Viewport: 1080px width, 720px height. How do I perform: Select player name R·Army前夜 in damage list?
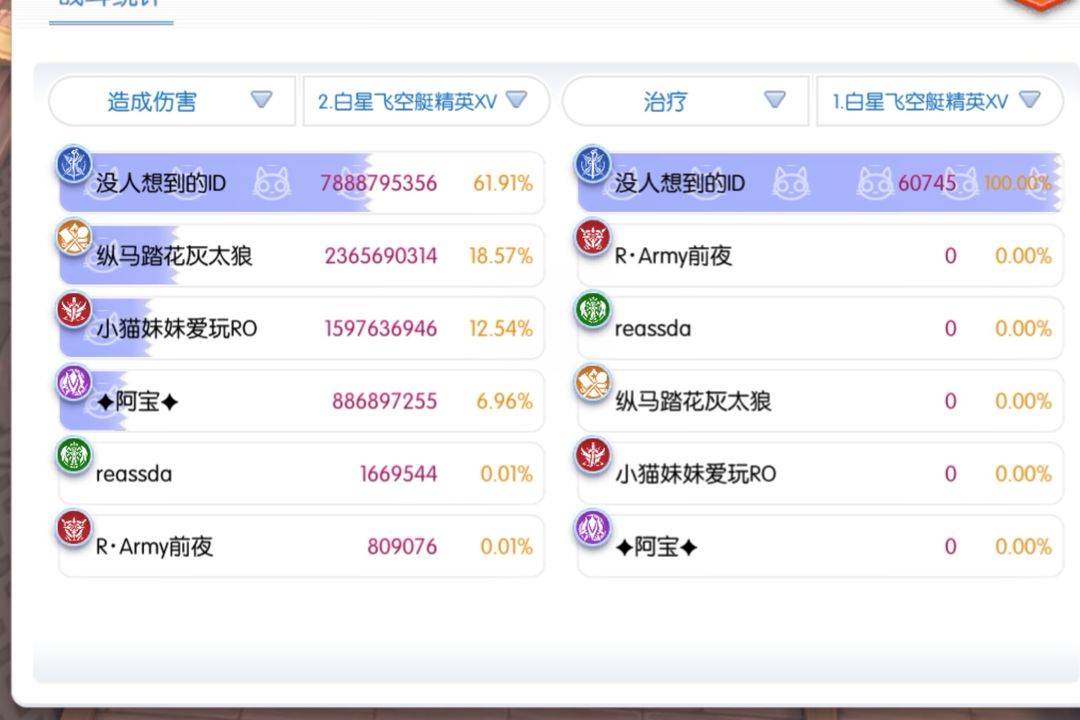154,547
